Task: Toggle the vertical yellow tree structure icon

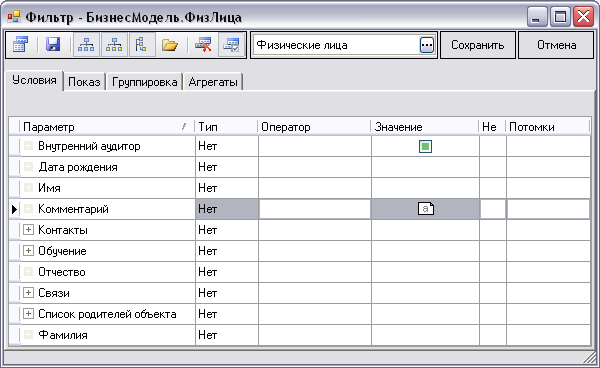Action: coord(141,45)
